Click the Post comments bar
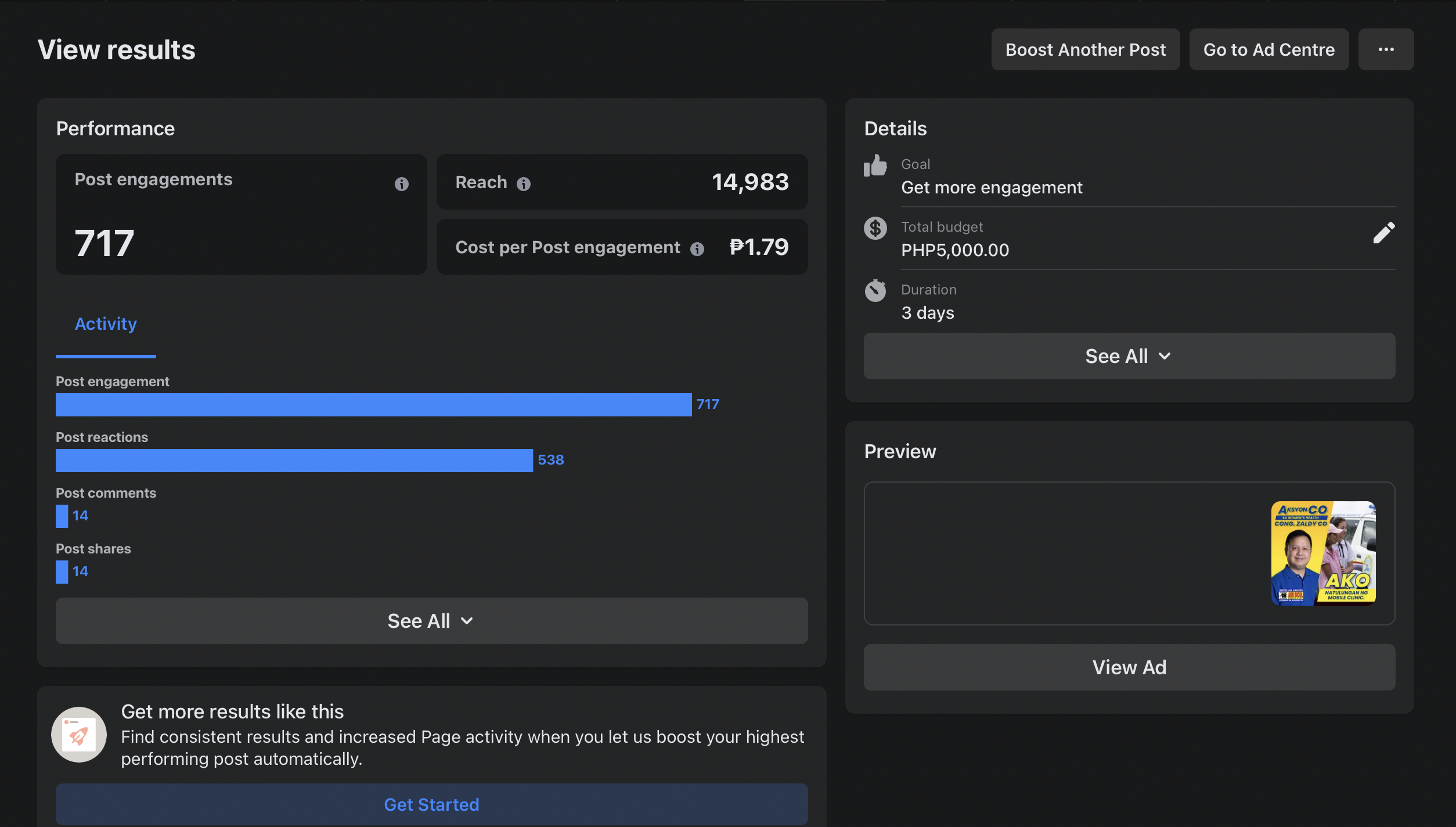This screenshot has height=827, width=1456. 62,516
